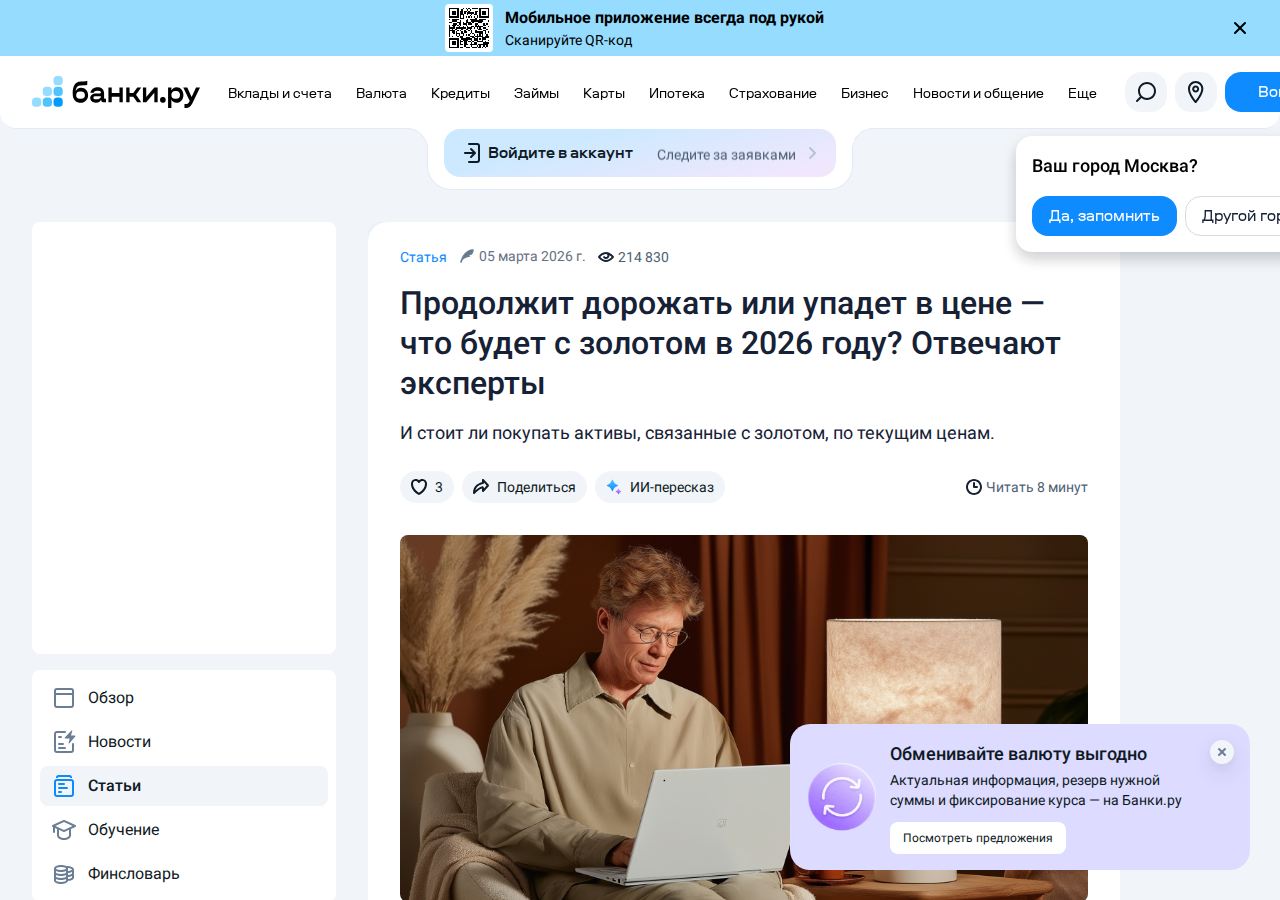Select Обучение in the sidebar
Viewport: 1280px width, 900px height.
[184, 830]
